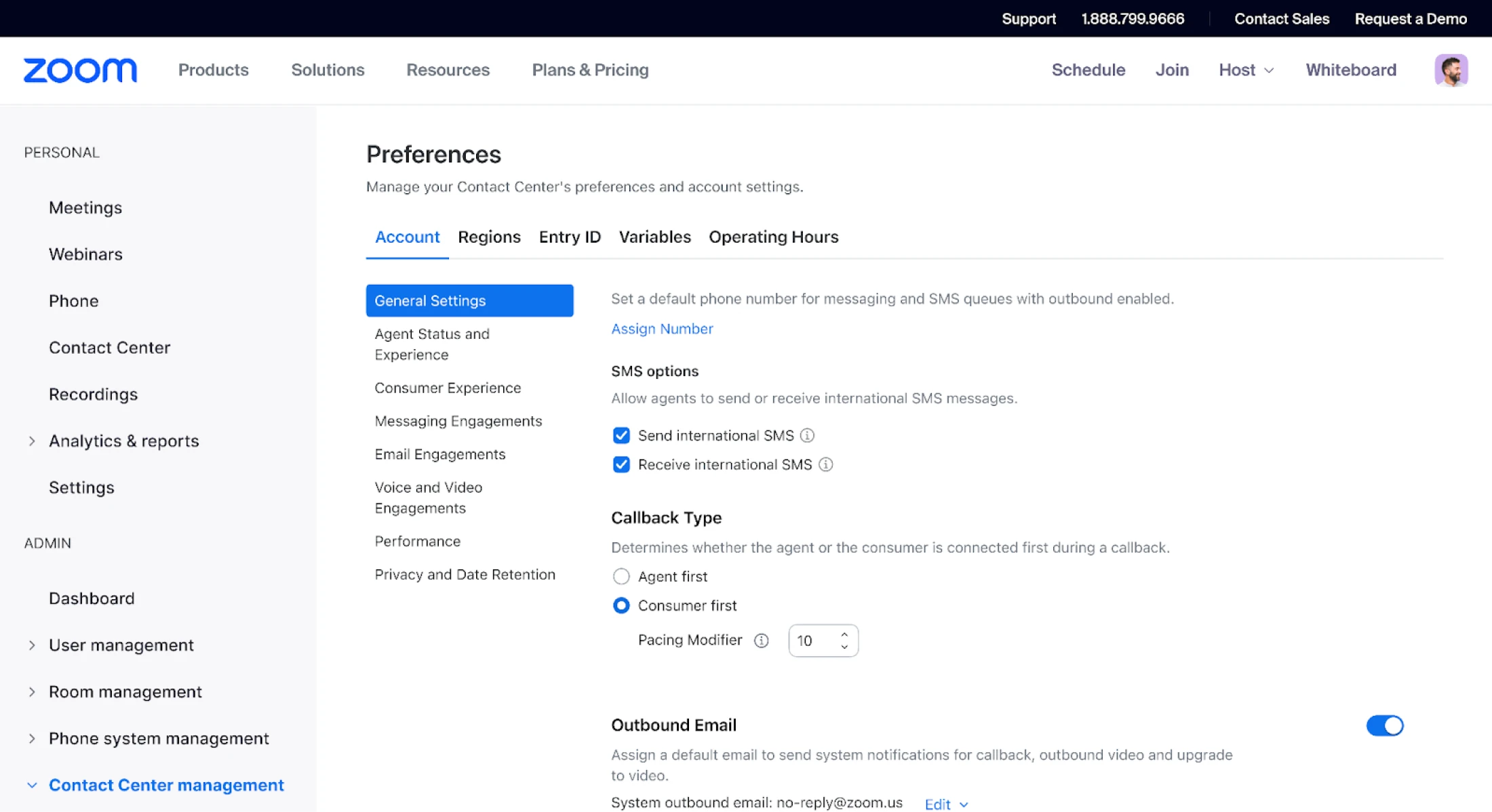Open the Products menu
Image resolution: width=1492 pixels, height=812 pixels.
tap(214, 70)
